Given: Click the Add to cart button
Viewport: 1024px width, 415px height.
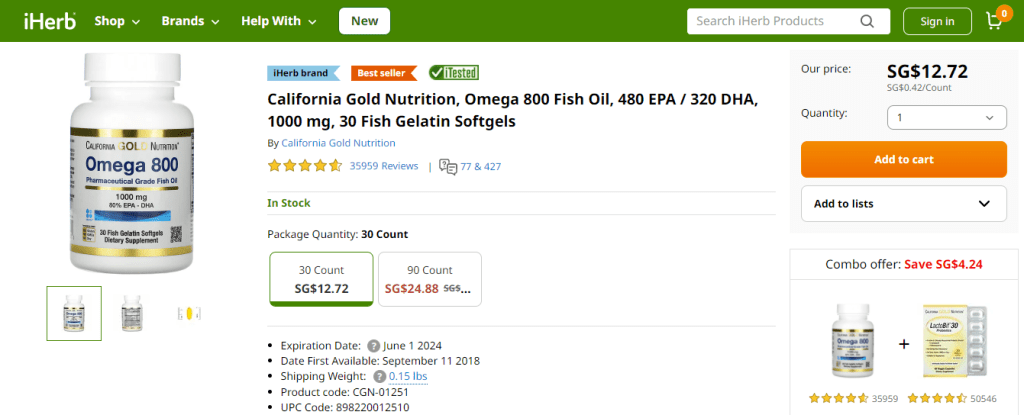Looking at the screenshot, I should pyautogui.click(x=904, y=159).
